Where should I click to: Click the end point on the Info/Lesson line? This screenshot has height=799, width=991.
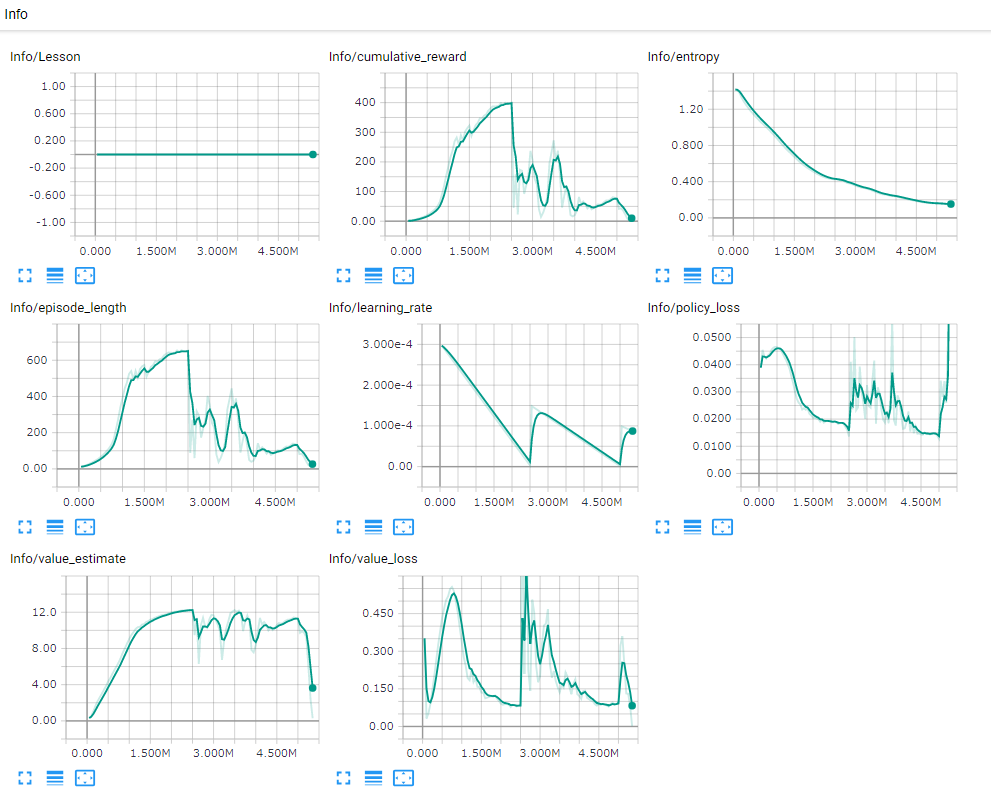pyautogui.click(x=313, y=154)
